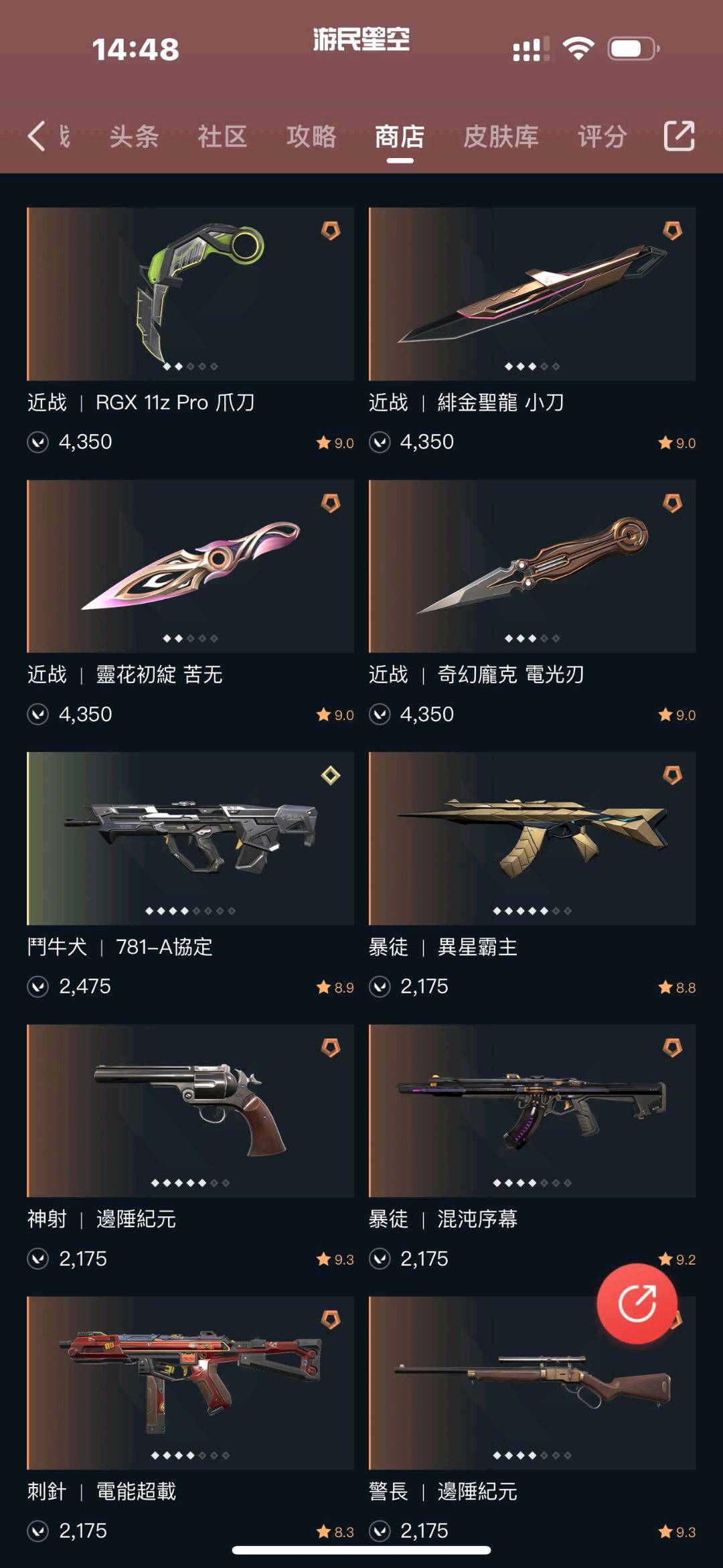Open the 靈花初綻 苦无 skin image
Viewport: 723px width, 1568px height.
191,566
